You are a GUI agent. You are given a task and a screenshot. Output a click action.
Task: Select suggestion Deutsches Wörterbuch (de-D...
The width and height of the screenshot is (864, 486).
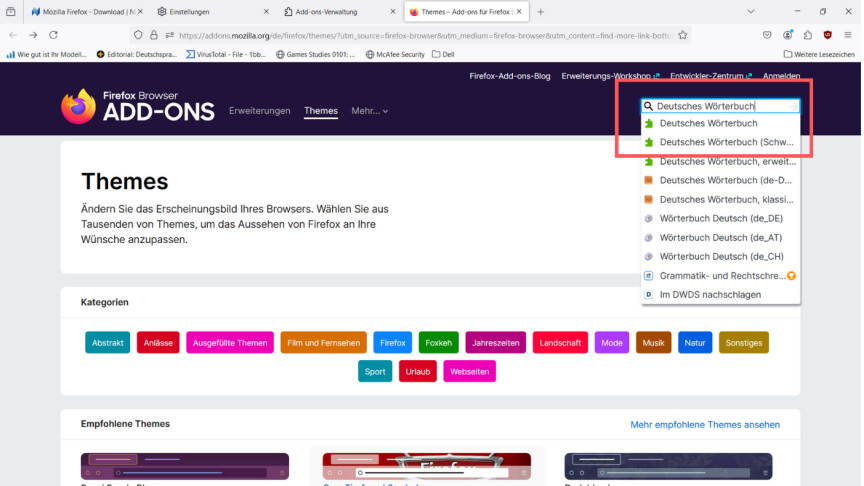(721, 180)
